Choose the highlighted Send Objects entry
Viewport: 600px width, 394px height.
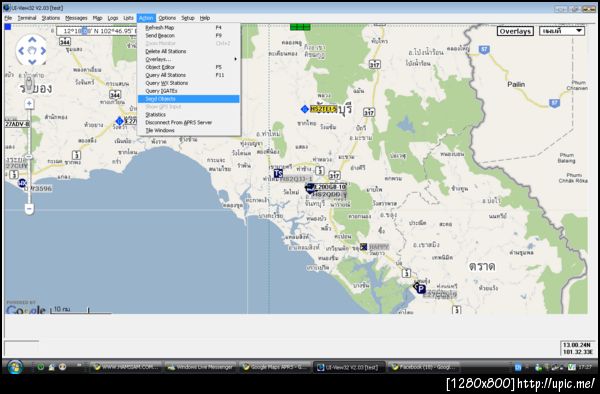tap(189, 99)
